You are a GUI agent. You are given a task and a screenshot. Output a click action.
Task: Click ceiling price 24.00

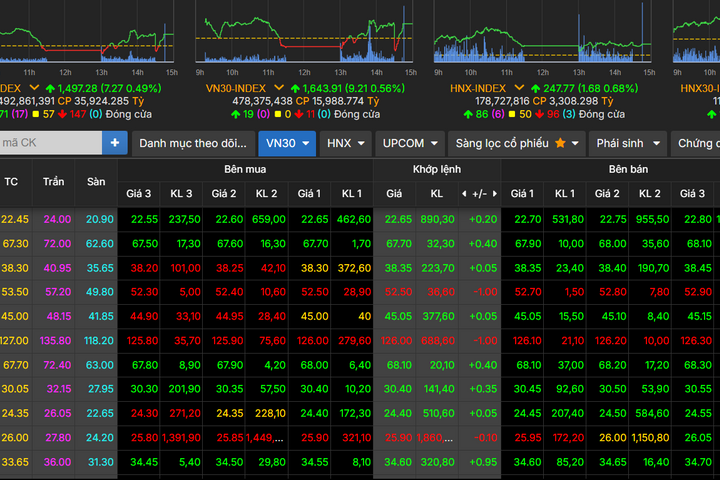pos(57,220)
